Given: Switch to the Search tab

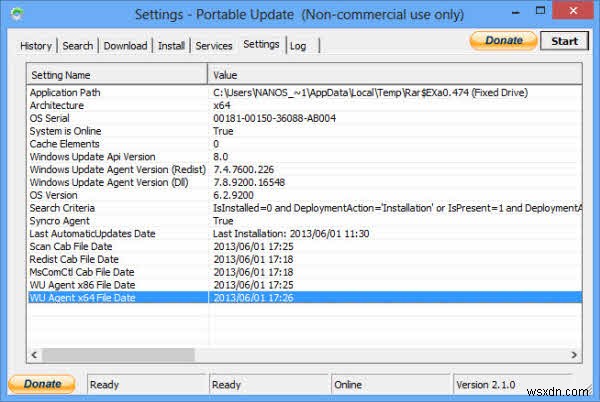Looking at the screenshot, I should [x=78, y=46].
